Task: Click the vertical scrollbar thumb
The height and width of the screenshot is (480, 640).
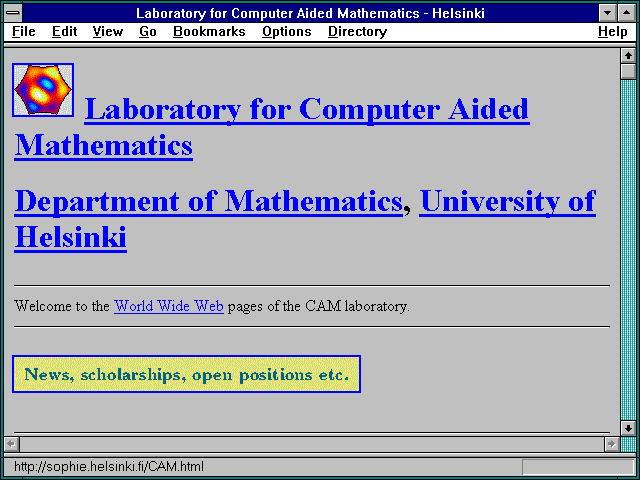Action: pyautogui.click(x=628, y=71)
